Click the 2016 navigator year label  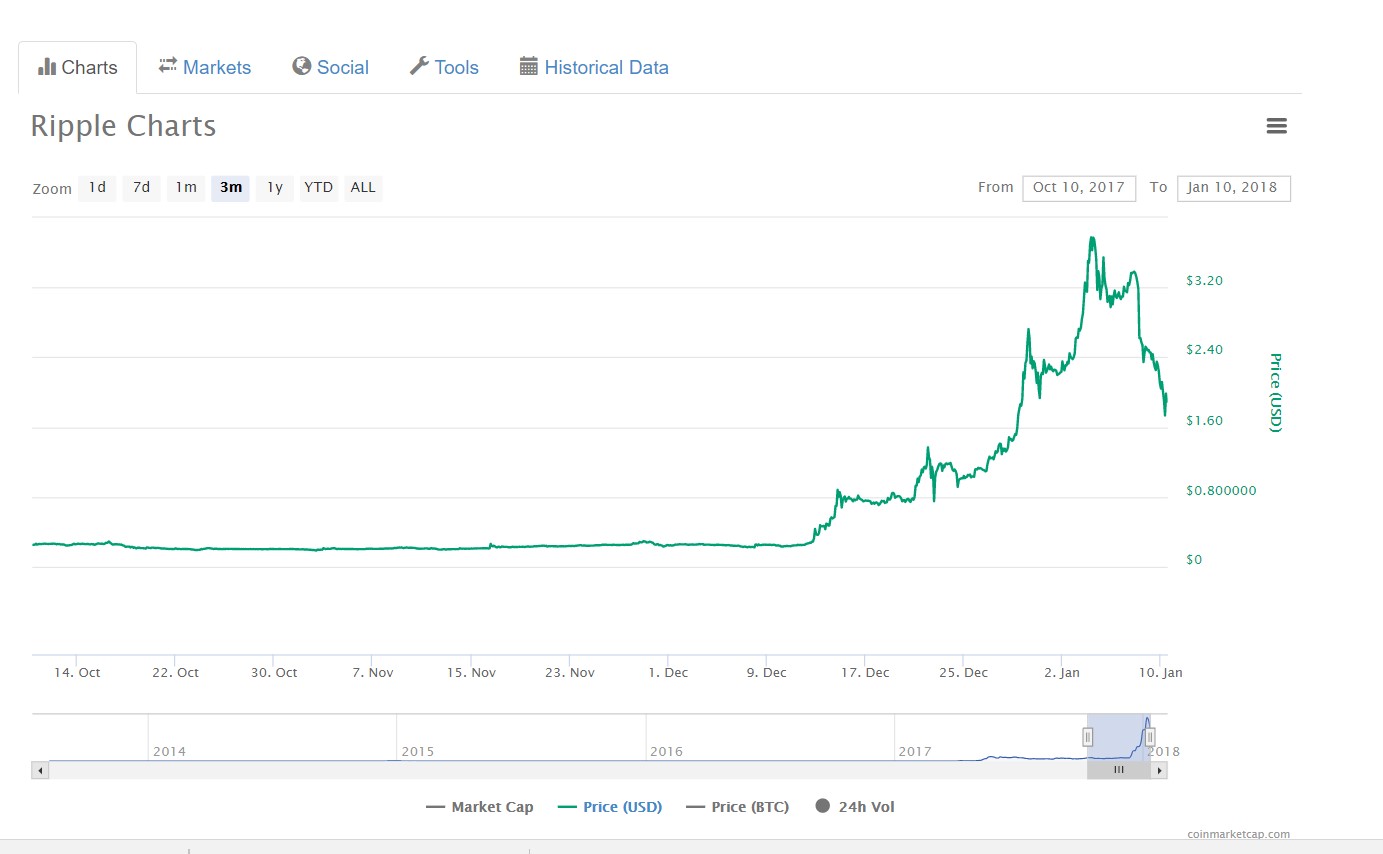click(x=666, y=751)
